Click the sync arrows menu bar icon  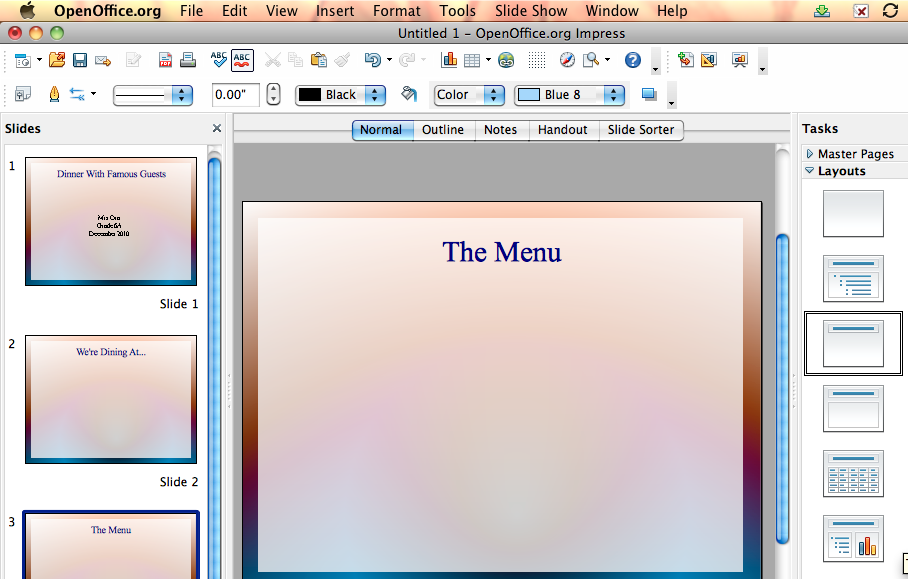point(890,10)
